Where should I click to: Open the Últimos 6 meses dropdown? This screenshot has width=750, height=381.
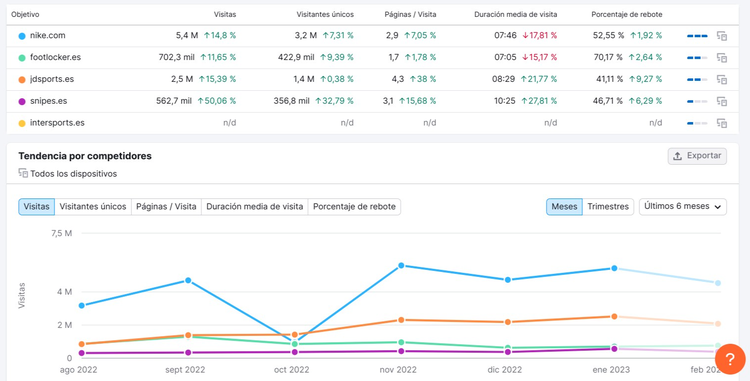click(683, 207)
